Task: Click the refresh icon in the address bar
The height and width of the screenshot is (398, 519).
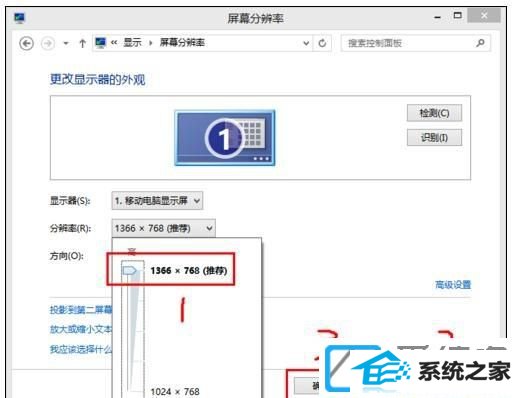Action: tap(322, 43)
